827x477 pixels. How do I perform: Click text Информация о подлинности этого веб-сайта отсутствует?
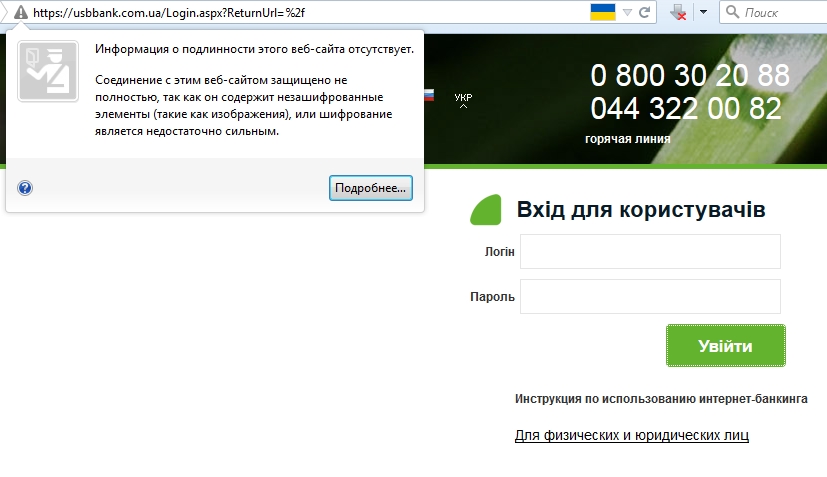[254, 49]
